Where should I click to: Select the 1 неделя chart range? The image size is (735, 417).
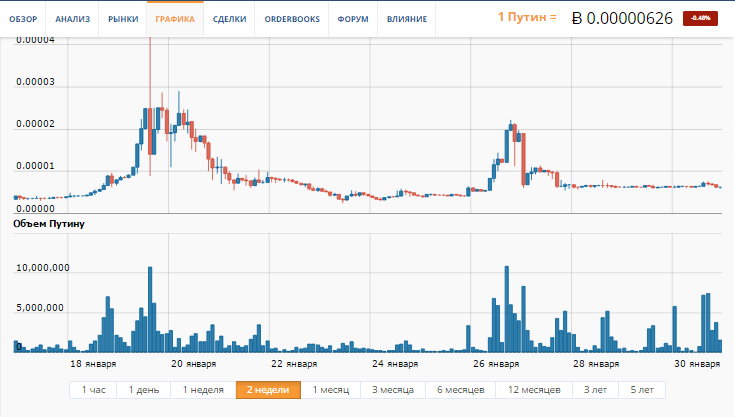point(202,390)
